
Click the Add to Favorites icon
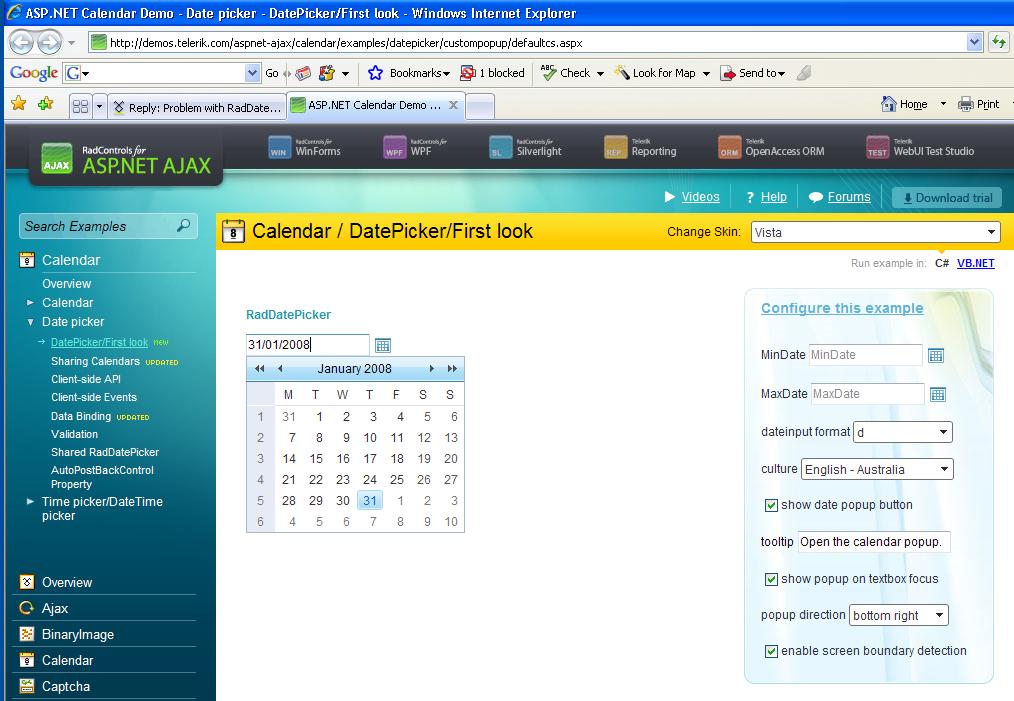(x=45, y=103)
